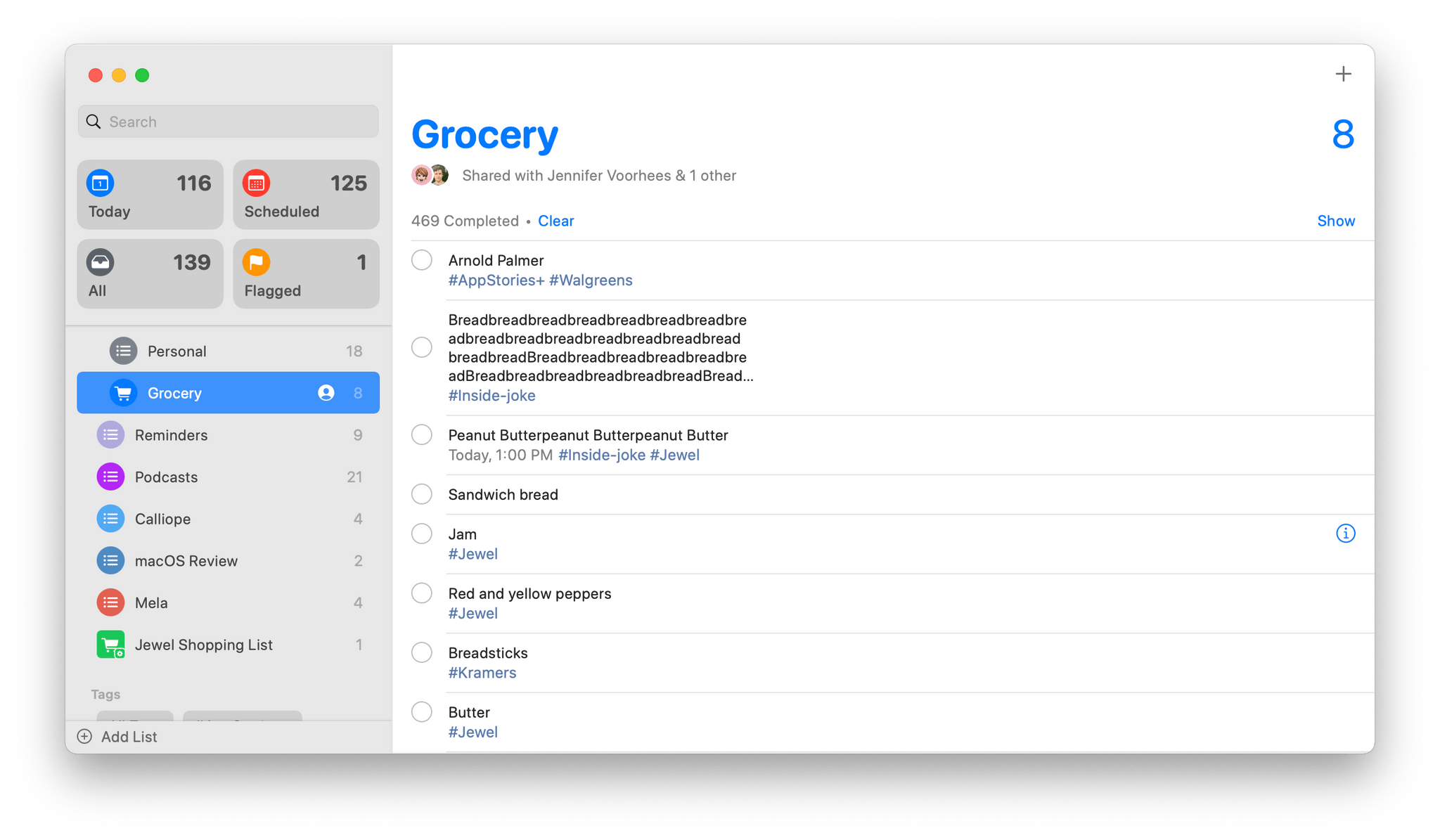1440x840 pixels.
Task: Click the Flagged smart list flag icon
Action: [259, 261]
